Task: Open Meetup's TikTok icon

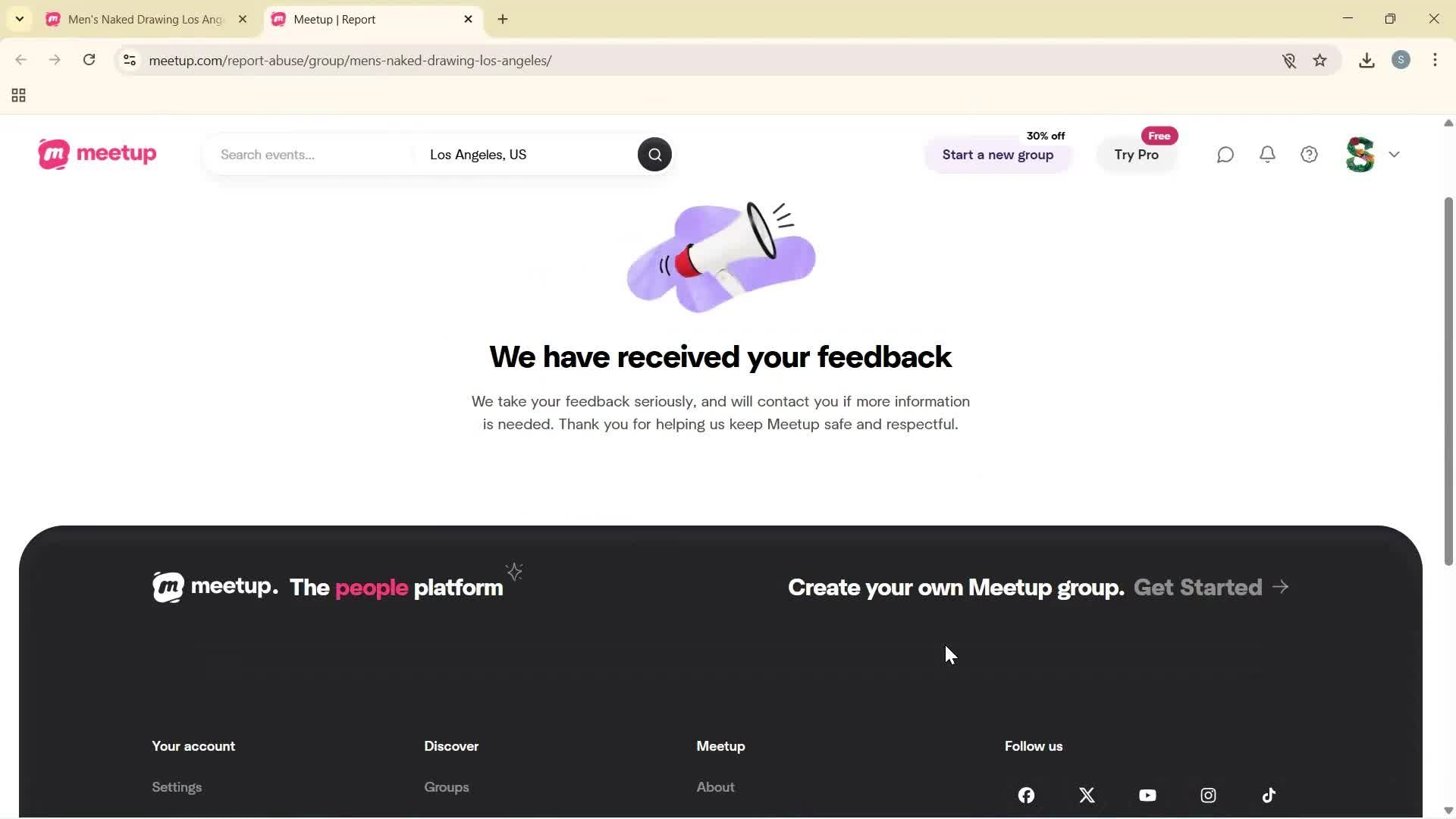Action: click(1269, 795)
